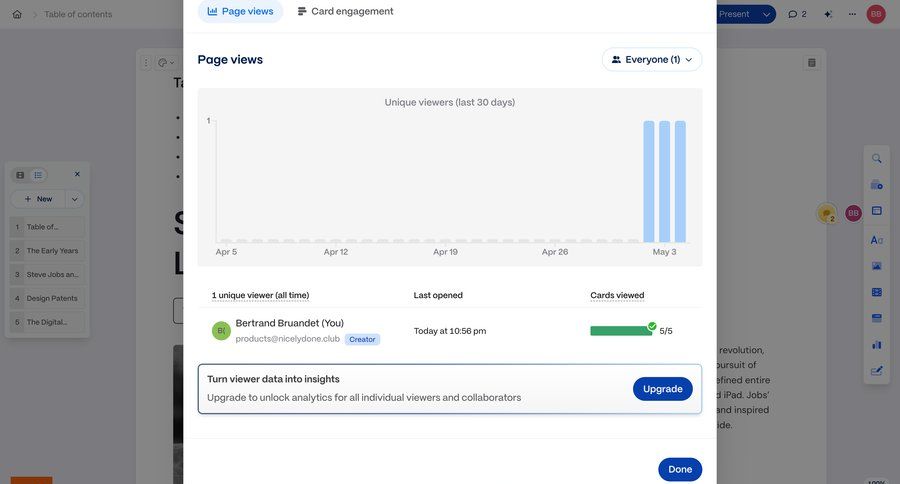Open the Present dropdown arrow
This screenshot has width=900, height=484.
coord(766,14)
